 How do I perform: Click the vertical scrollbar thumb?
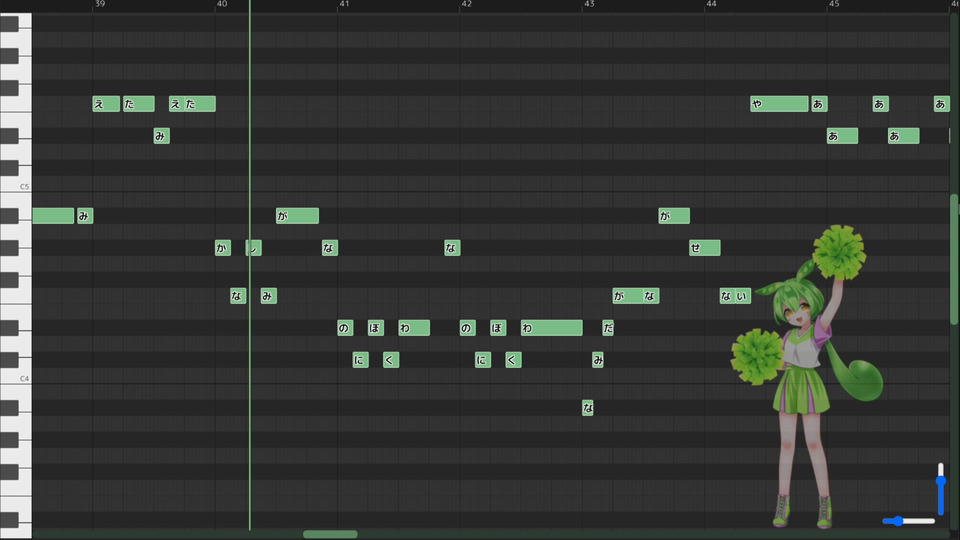coord(954,260)
